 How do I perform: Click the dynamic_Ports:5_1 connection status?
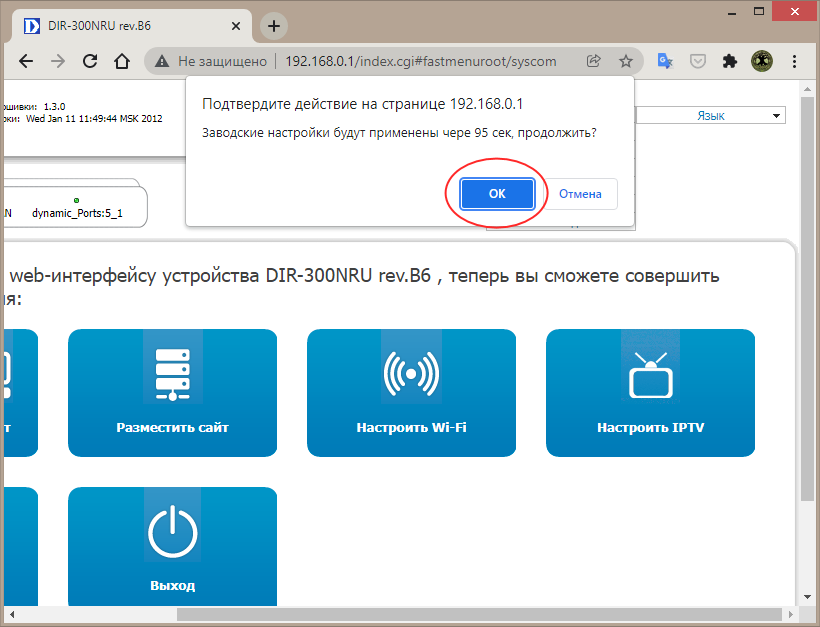click(x=77, y=213)
